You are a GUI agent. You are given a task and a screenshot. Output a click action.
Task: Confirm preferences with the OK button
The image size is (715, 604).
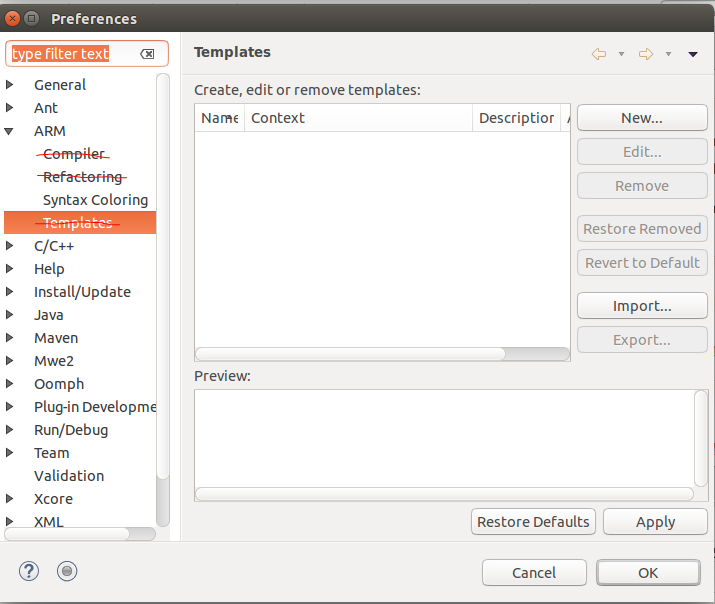pyautogui.click(x=648, y=573)
